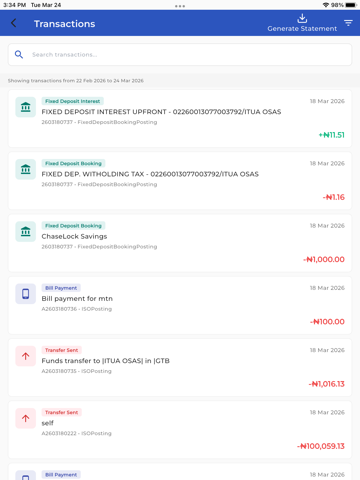Select reference A2603180736 - ISOPosting
Screen dimensions: 360x480
point(77,309)
